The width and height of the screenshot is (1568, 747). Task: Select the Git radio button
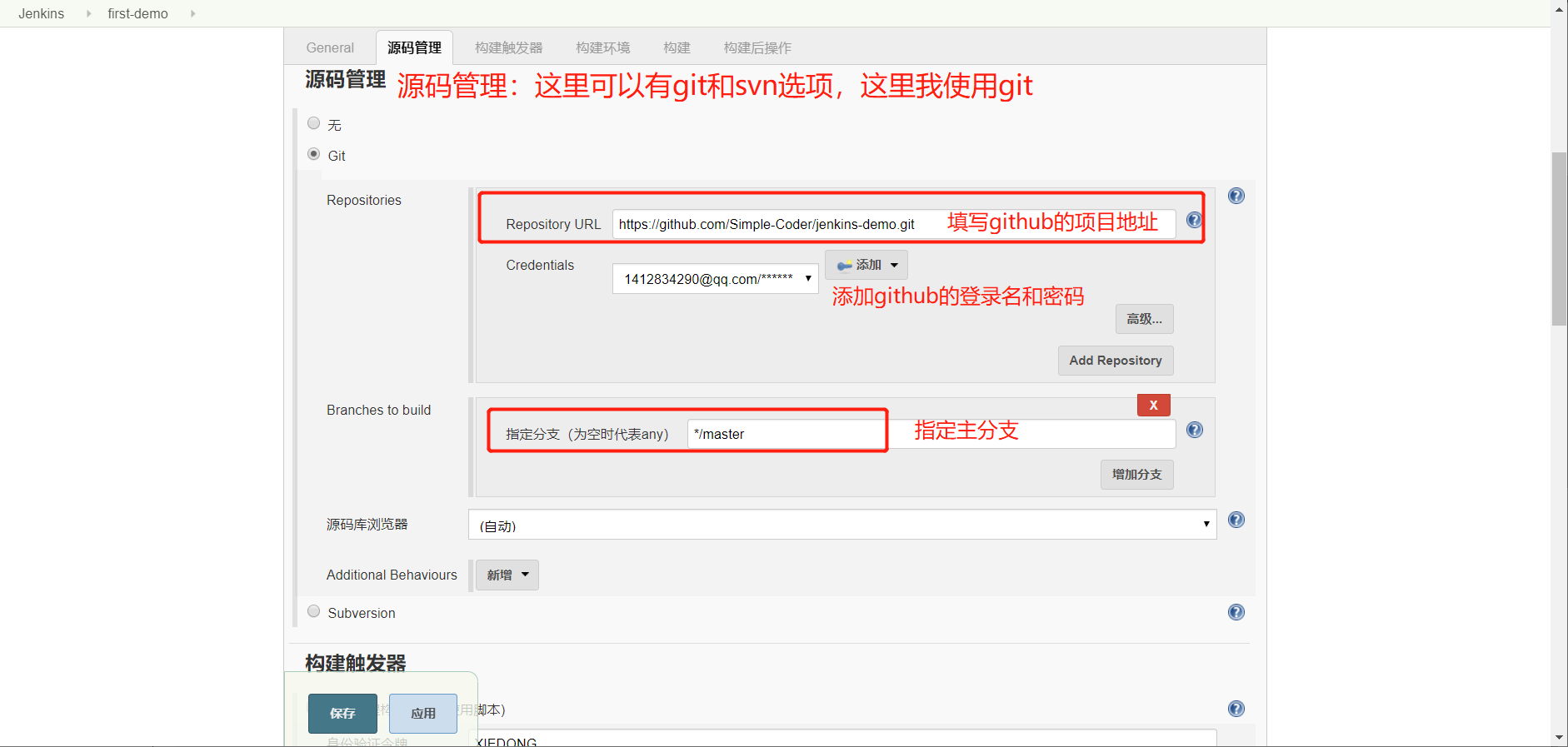[x=314, y=154]
